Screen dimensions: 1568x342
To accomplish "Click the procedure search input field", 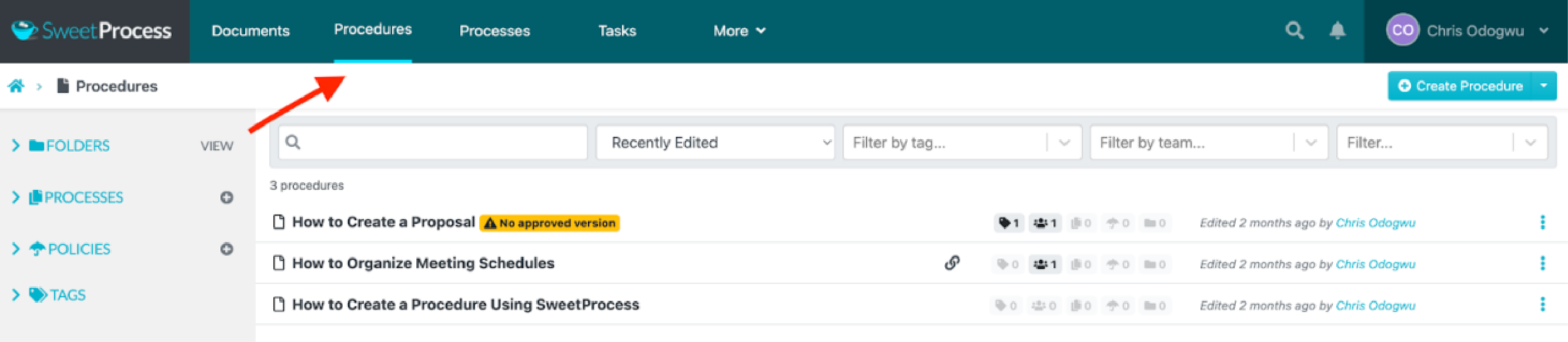I will 433,142.
